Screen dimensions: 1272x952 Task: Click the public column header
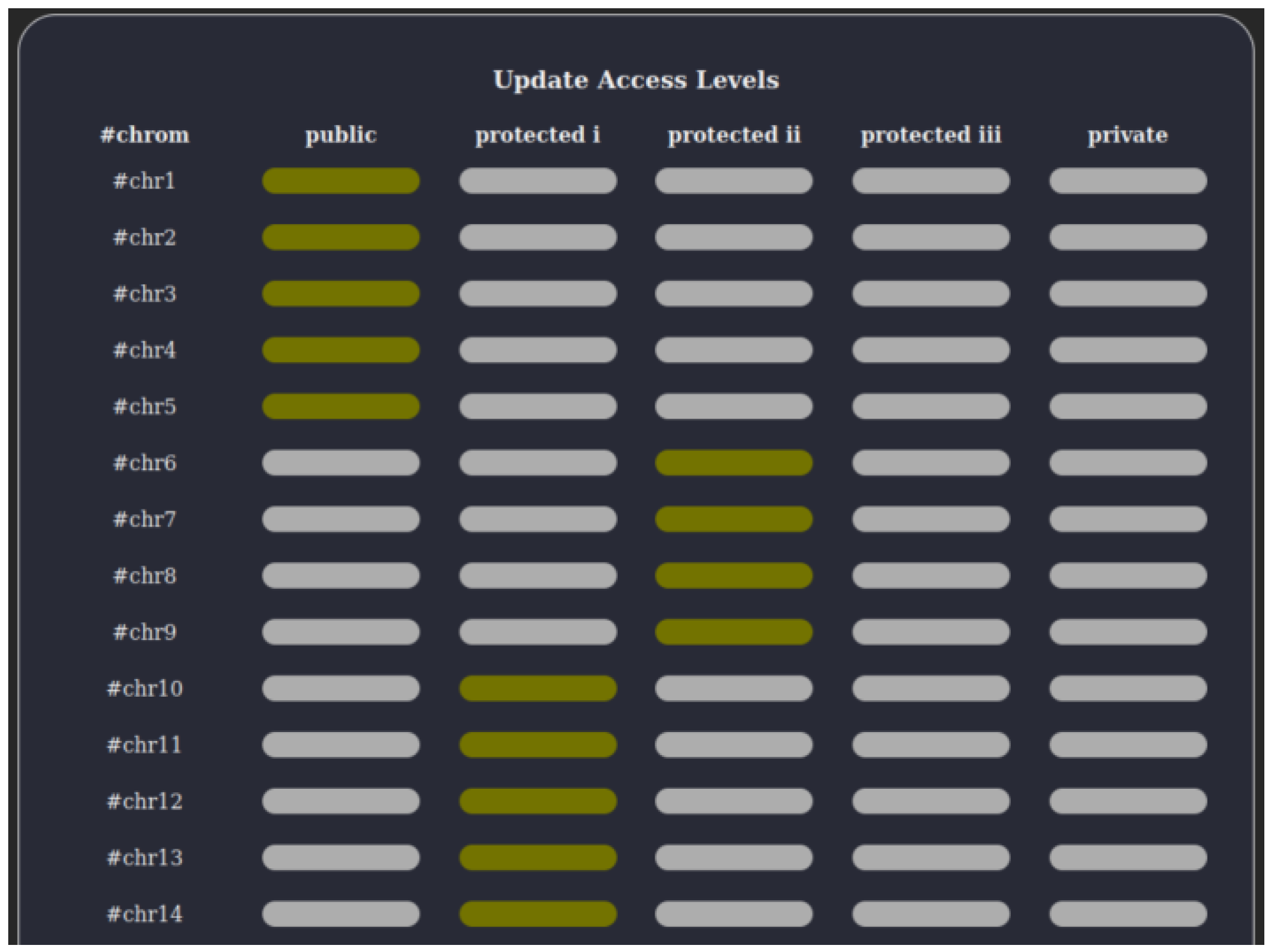[341, 135]
